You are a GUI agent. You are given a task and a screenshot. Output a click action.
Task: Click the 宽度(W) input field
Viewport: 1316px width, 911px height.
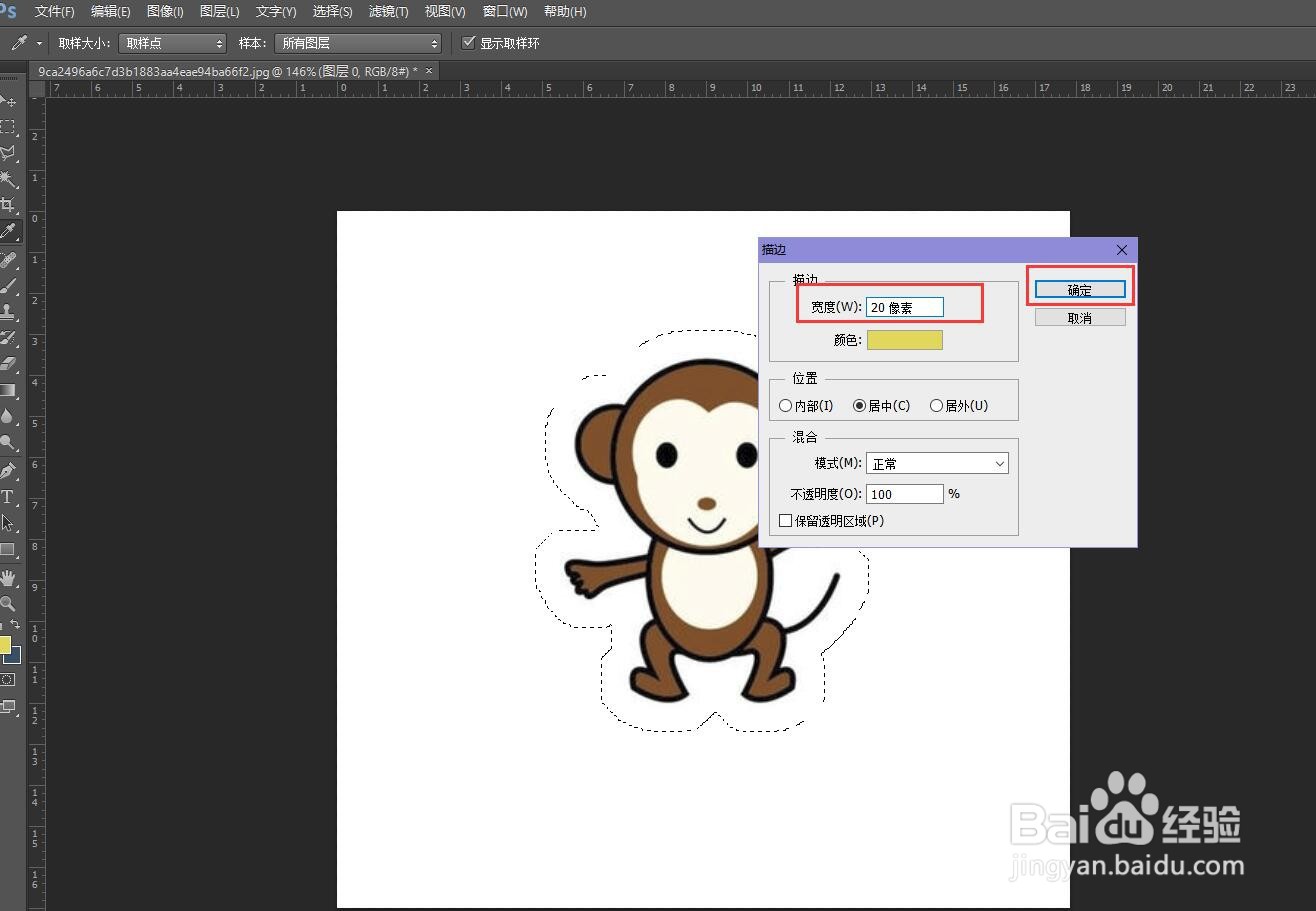905,307
